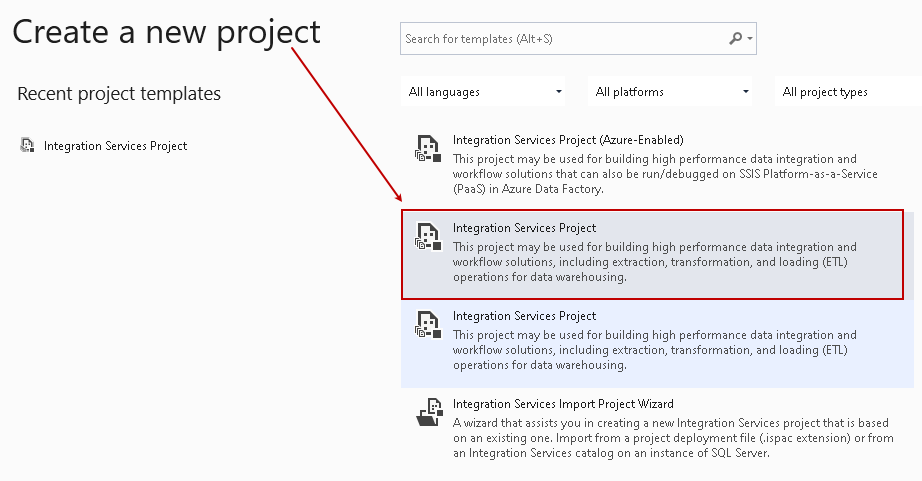The image size is (922, 481).
Task: Choose the red-outlined Integration Services Project title
Action: (x=524, y=228)
